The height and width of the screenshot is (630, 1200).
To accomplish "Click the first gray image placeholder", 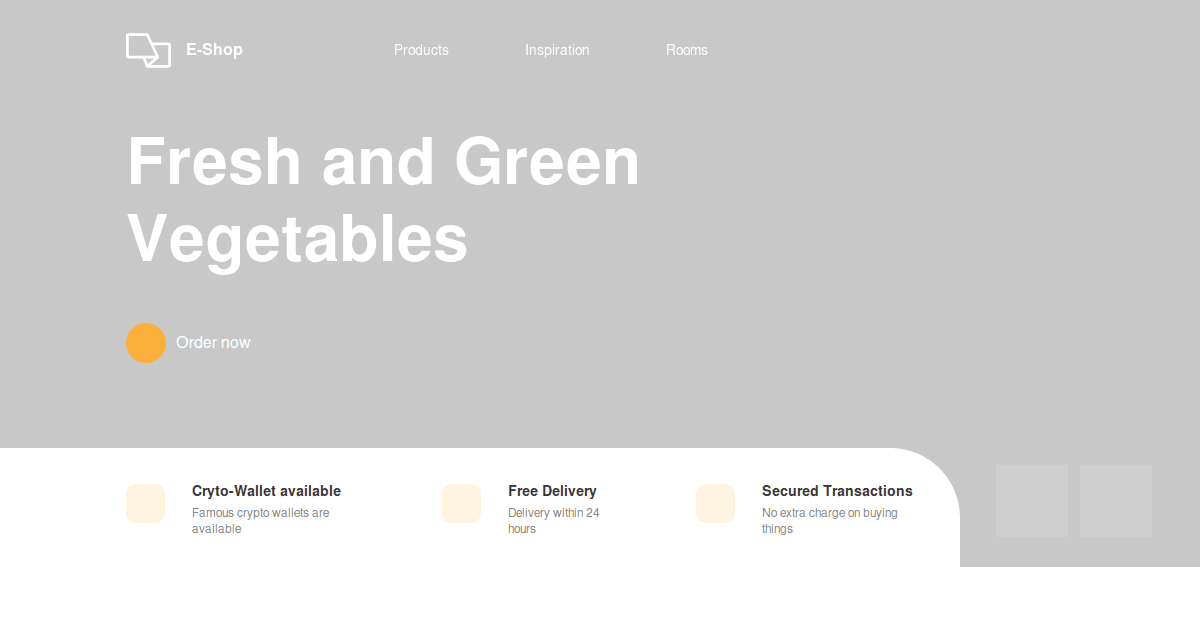I will pyautogui.click(x=1031, y=500).
